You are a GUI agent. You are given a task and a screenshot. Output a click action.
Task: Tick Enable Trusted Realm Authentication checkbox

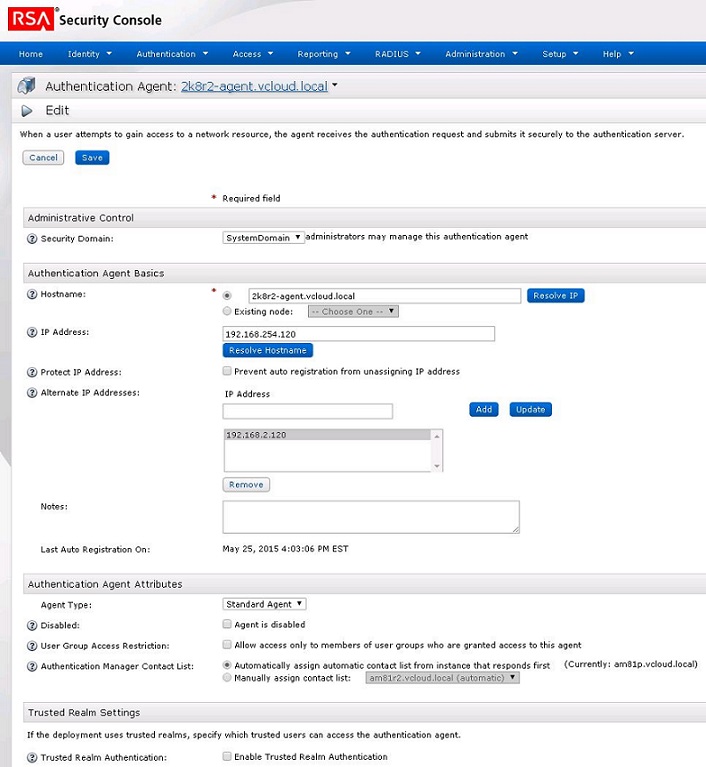click(x=227, y=757)
